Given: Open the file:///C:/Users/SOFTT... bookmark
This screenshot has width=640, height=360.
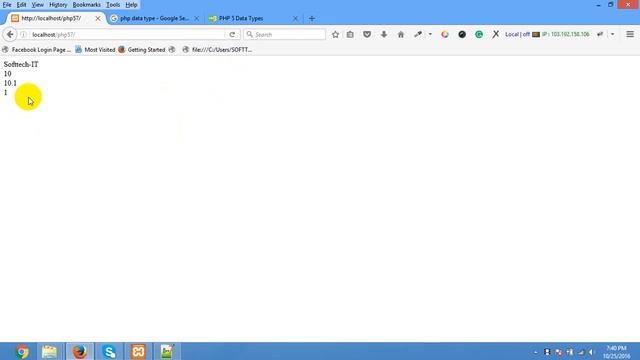Looking at the screenshot, I should 218,50.
